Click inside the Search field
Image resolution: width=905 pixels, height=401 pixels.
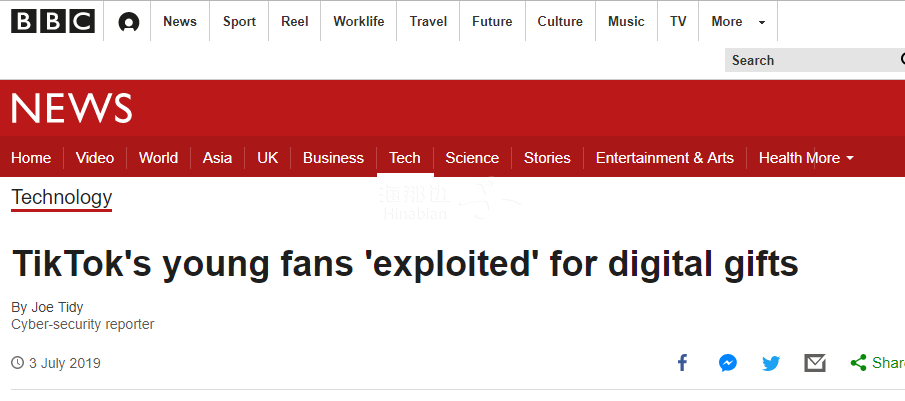[x=815, y=60]
